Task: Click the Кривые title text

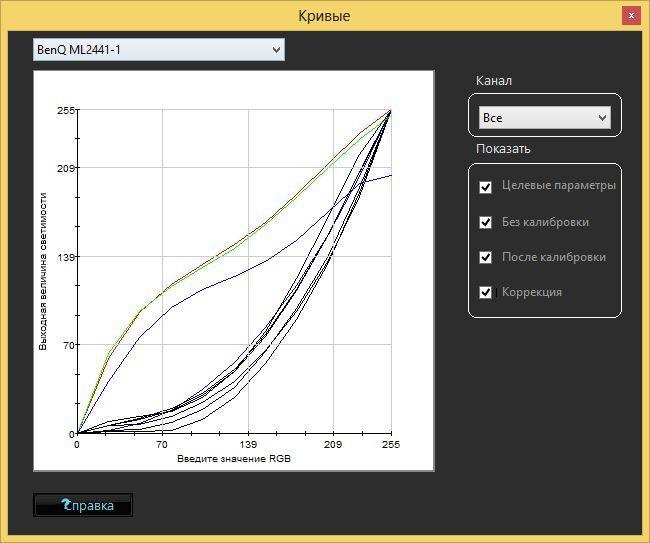Action: point(324,16)
